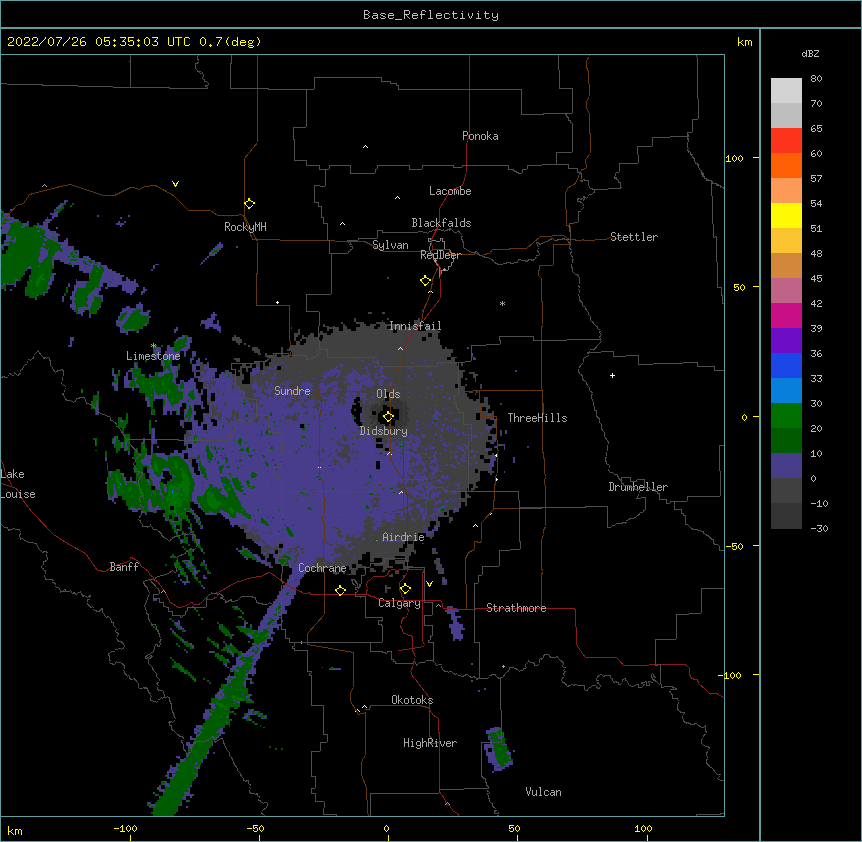Pick the red 60-65 dBZ legend swatch

tap(786, 141)
